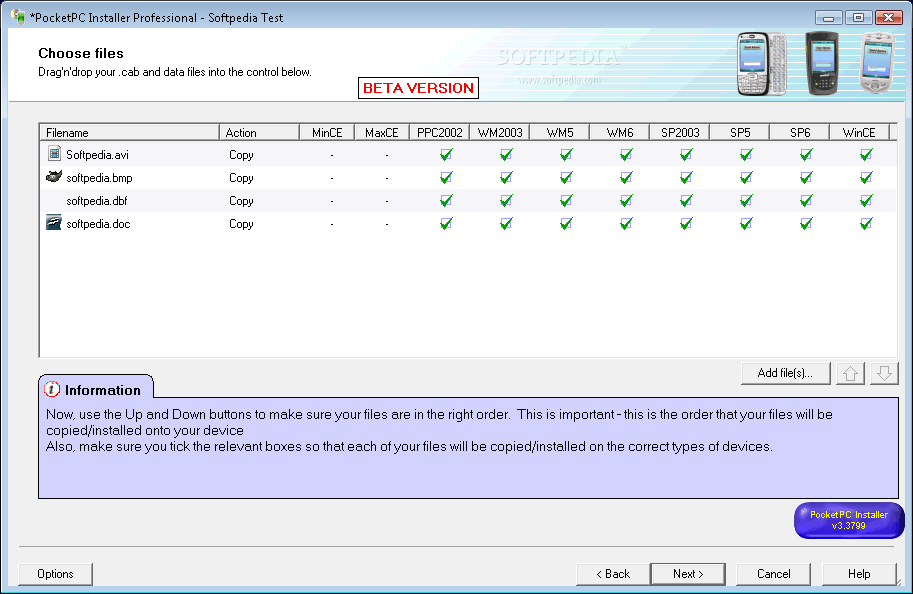913x594 pixels.
Task: Click the PocketPC Installer v3.3799 badge
Action: tap(848, 520)
